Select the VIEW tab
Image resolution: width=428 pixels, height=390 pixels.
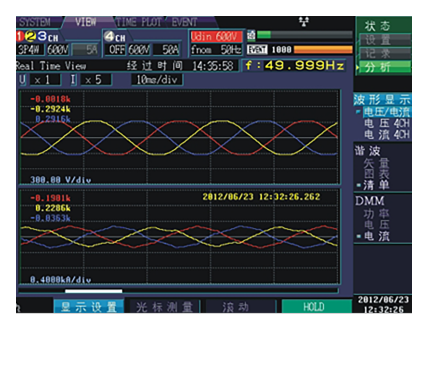click(86, 22)
